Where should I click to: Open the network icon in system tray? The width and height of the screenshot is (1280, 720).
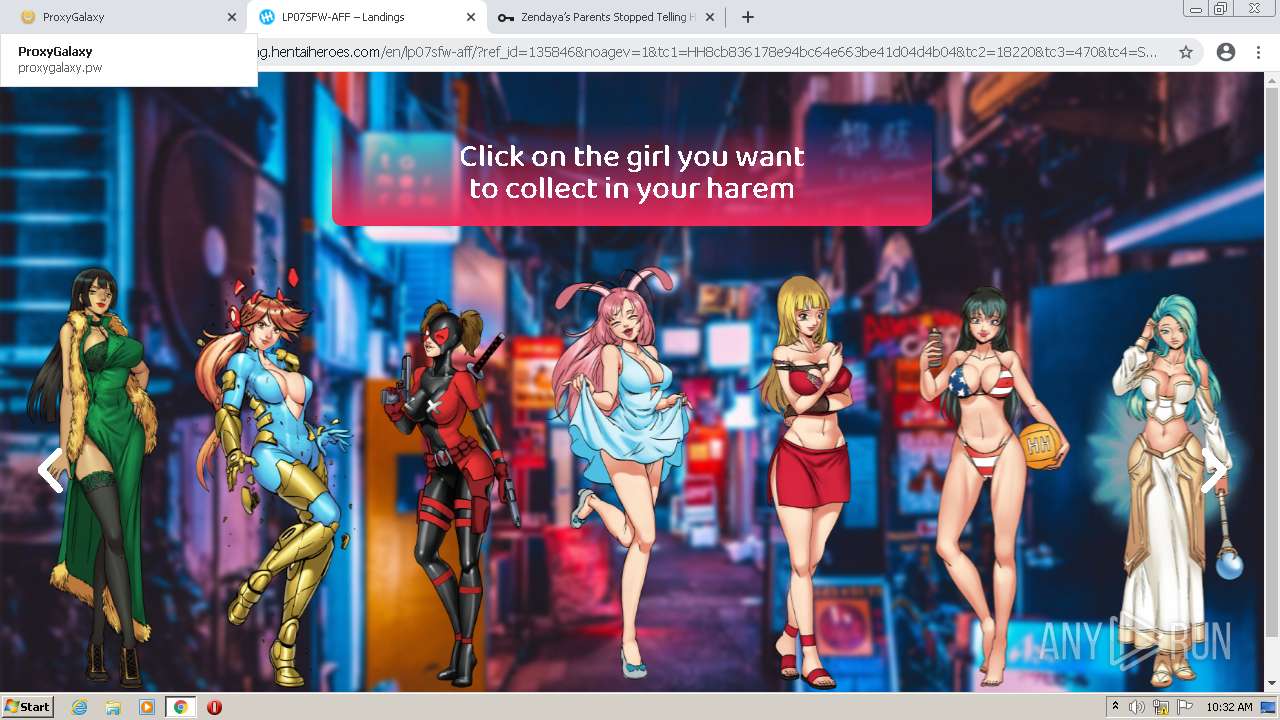click(x=1161, y=707)
